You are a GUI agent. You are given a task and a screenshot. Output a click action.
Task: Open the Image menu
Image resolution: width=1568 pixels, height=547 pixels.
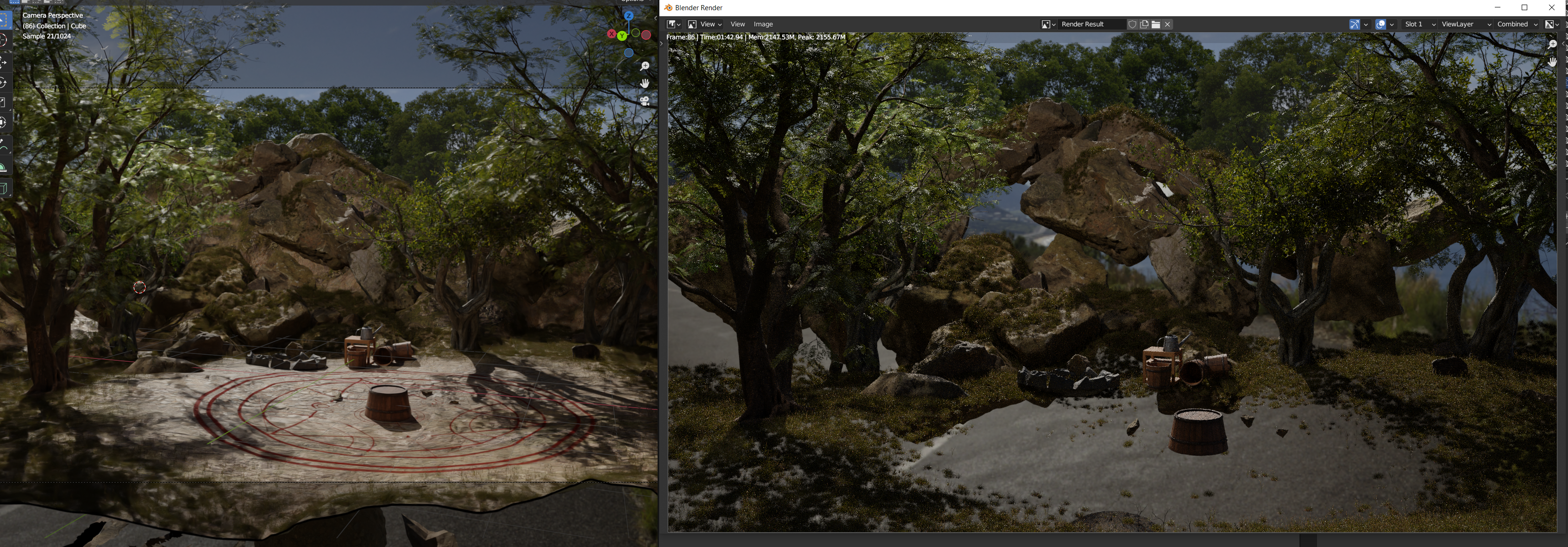763,25
